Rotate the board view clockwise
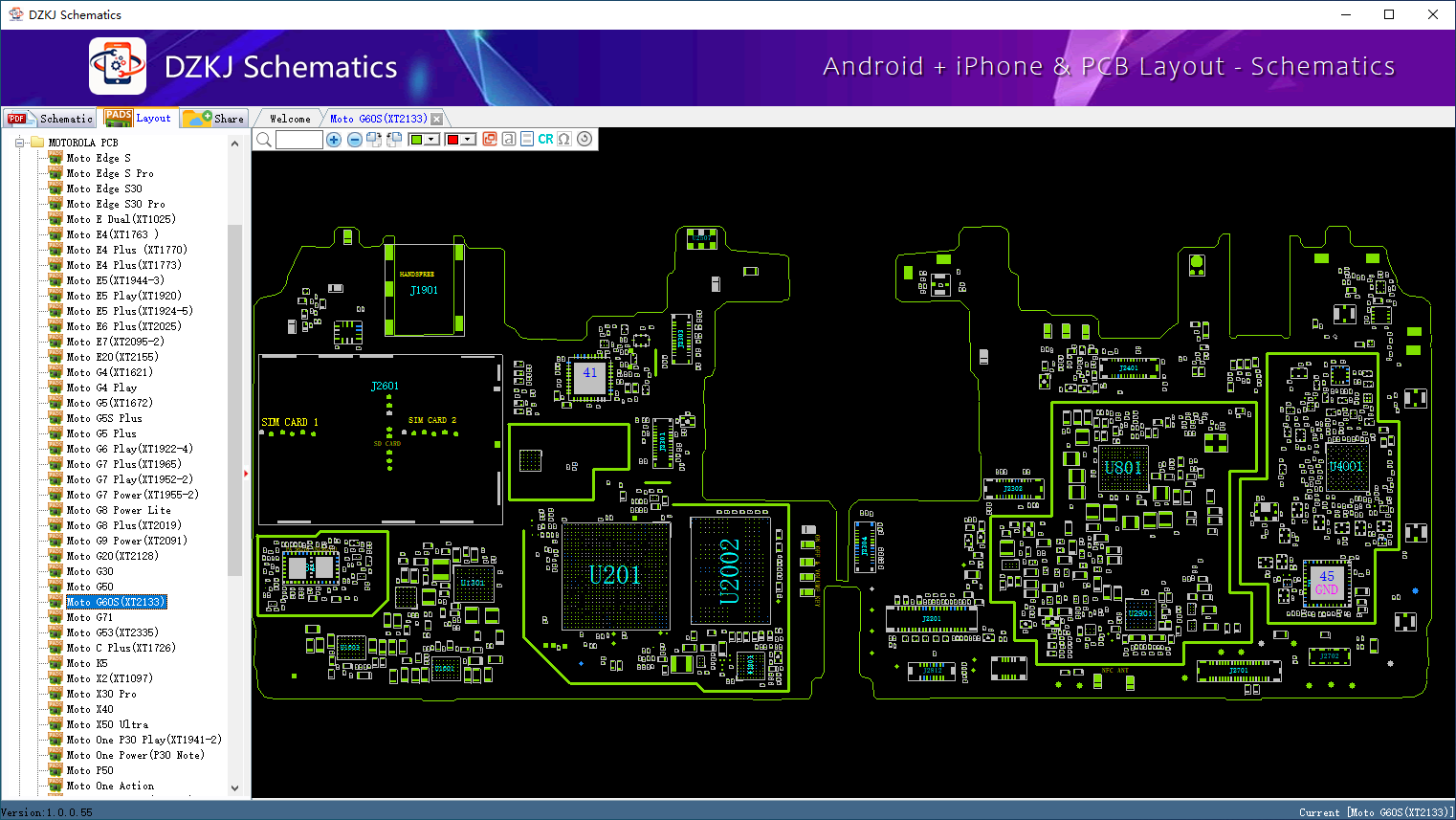Image resolution: width=1456 pixels, height=820 pixels. [374, 140]
